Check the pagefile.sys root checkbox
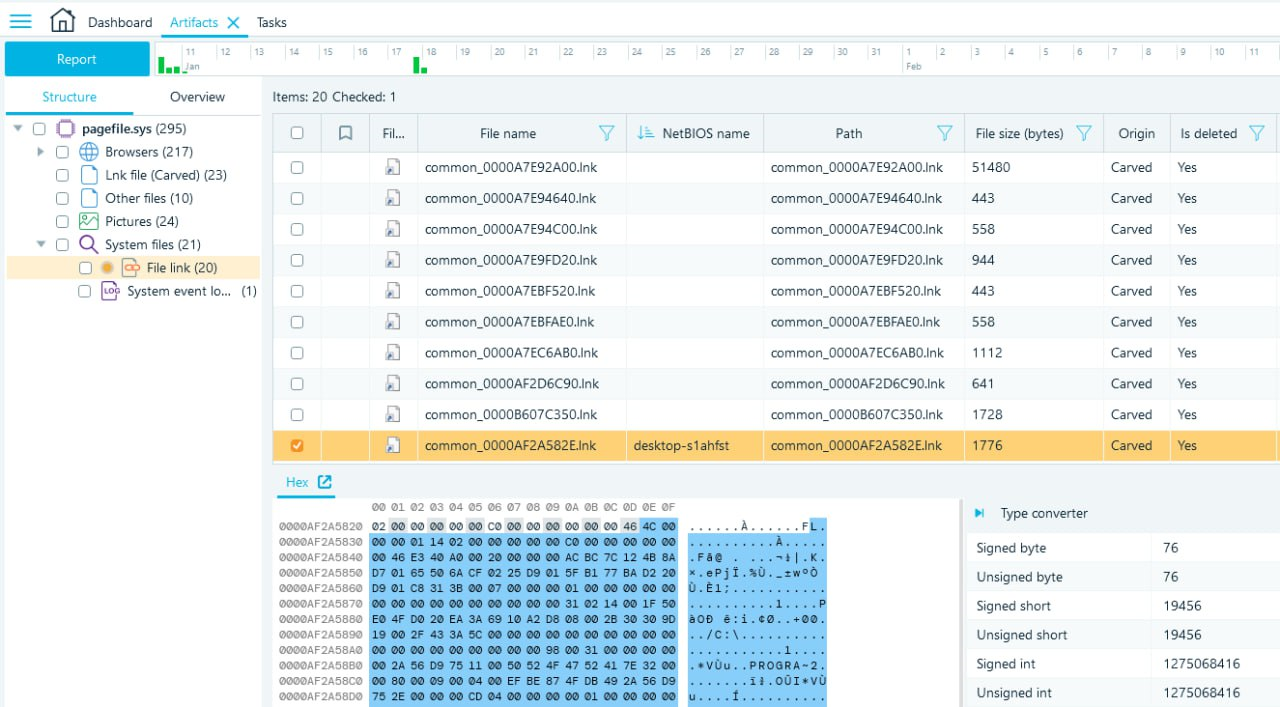The image size is (1280, 707). (39, 129)
